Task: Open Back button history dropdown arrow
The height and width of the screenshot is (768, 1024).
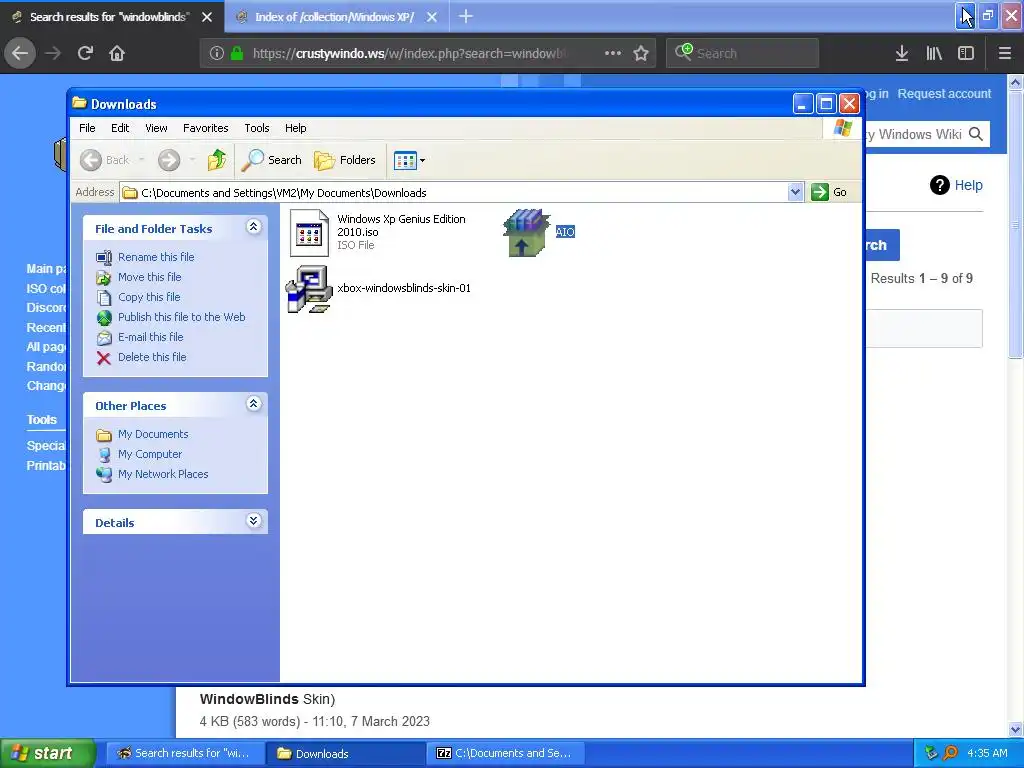Action: tap(141, 160)
